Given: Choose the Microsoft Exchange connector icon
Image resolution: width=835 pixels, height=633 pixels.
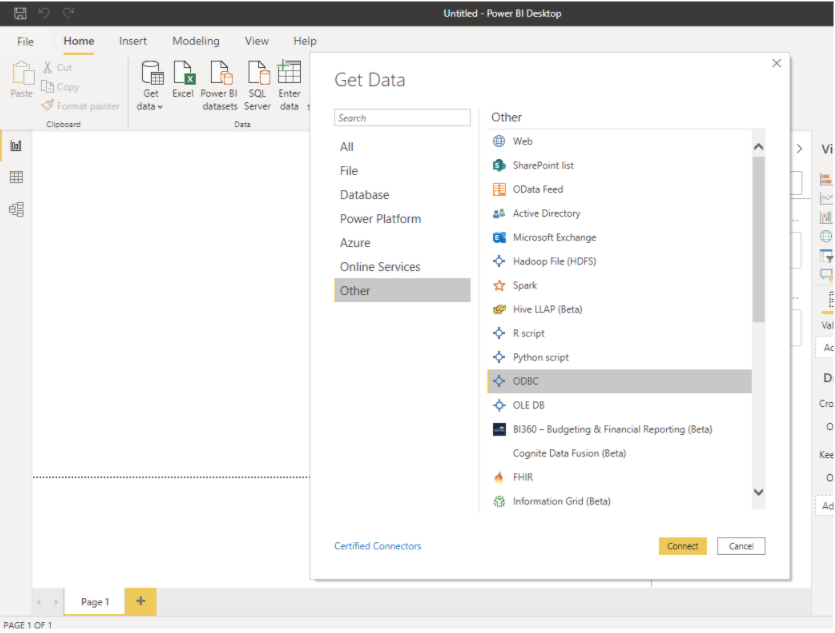Looking at the screenshot, I should click(499, 237).
